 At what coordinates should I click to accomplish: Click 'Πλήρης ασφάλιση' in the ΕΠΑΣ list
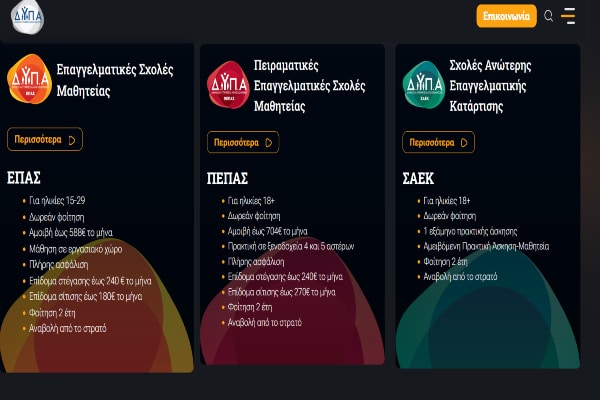click(59, 264)
